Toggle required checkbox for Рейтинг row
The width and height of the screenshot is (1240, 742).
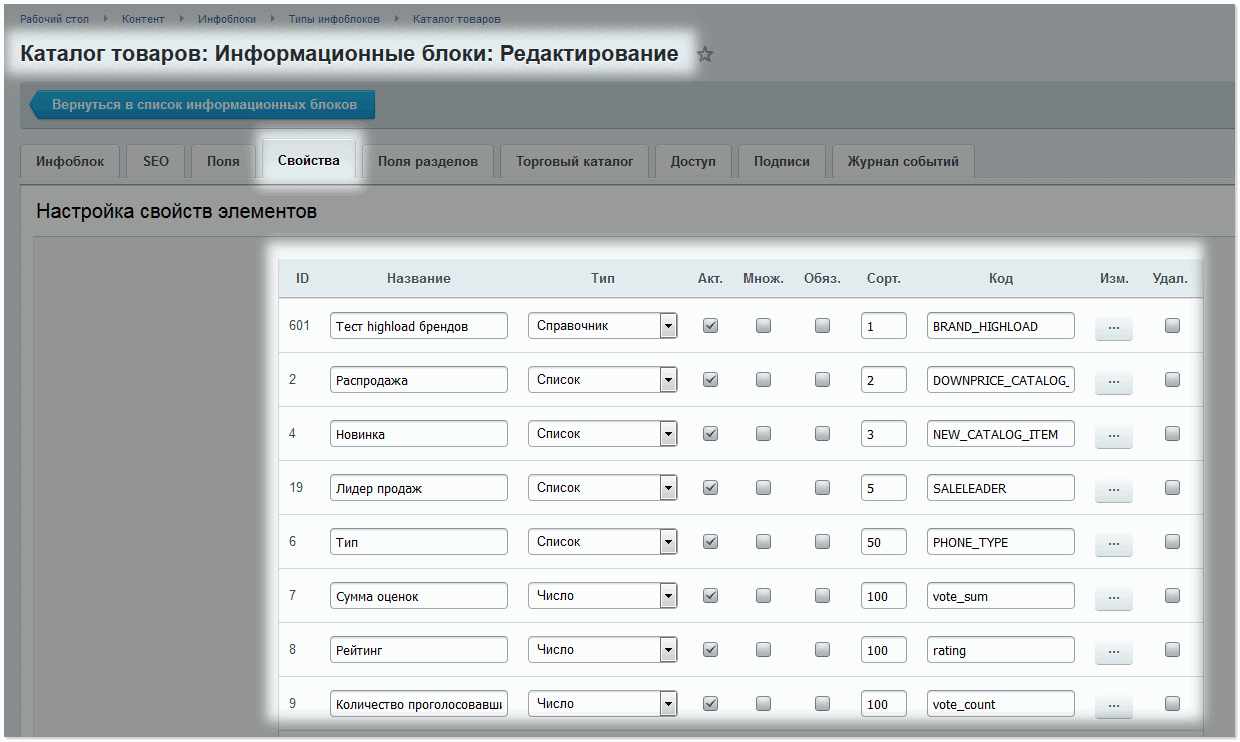pos(822,649)
